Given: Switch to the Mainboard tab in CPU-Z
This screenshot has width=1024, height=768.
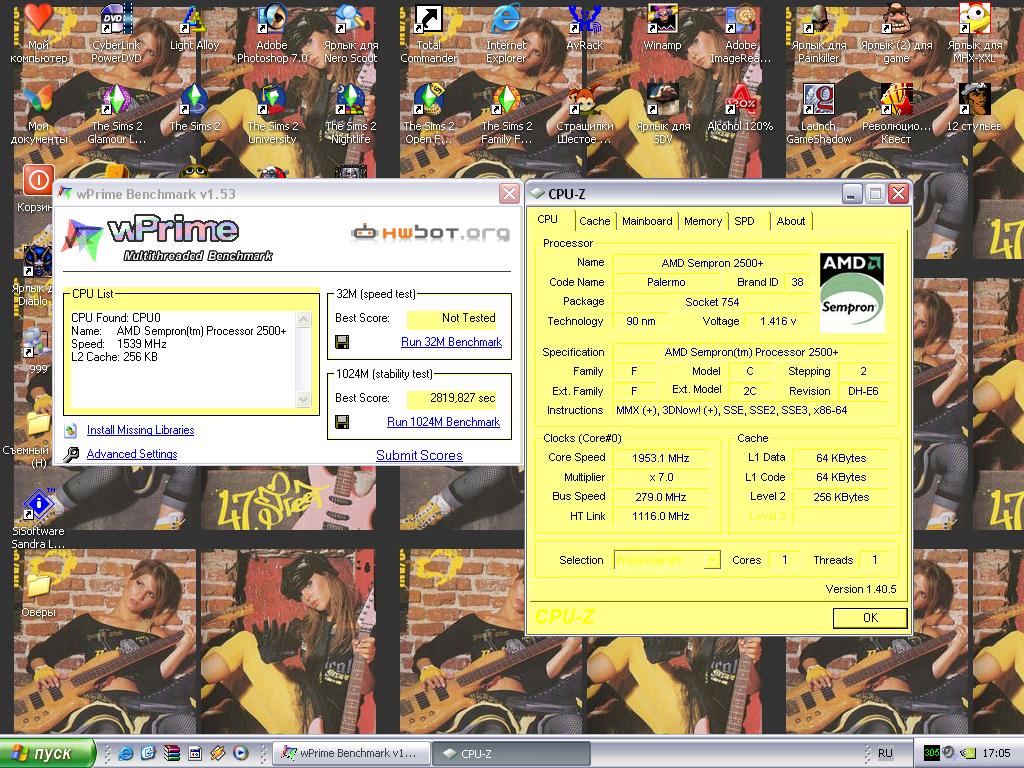Looking at the screenshot, I should click(x=647, y=221).
